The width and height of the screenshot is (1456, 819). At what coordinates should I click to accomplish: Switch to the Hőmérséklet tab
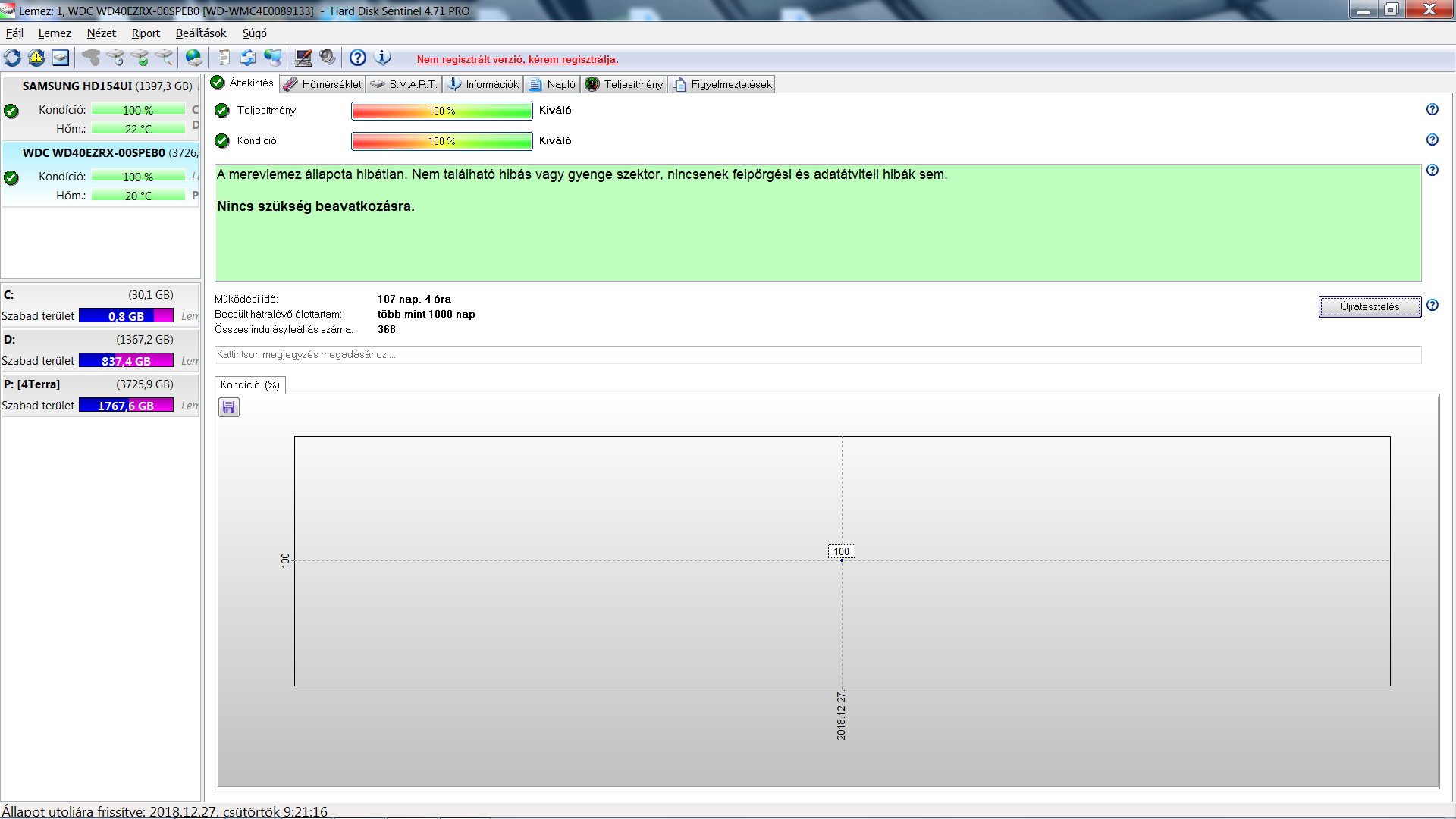tap(322, 84)
